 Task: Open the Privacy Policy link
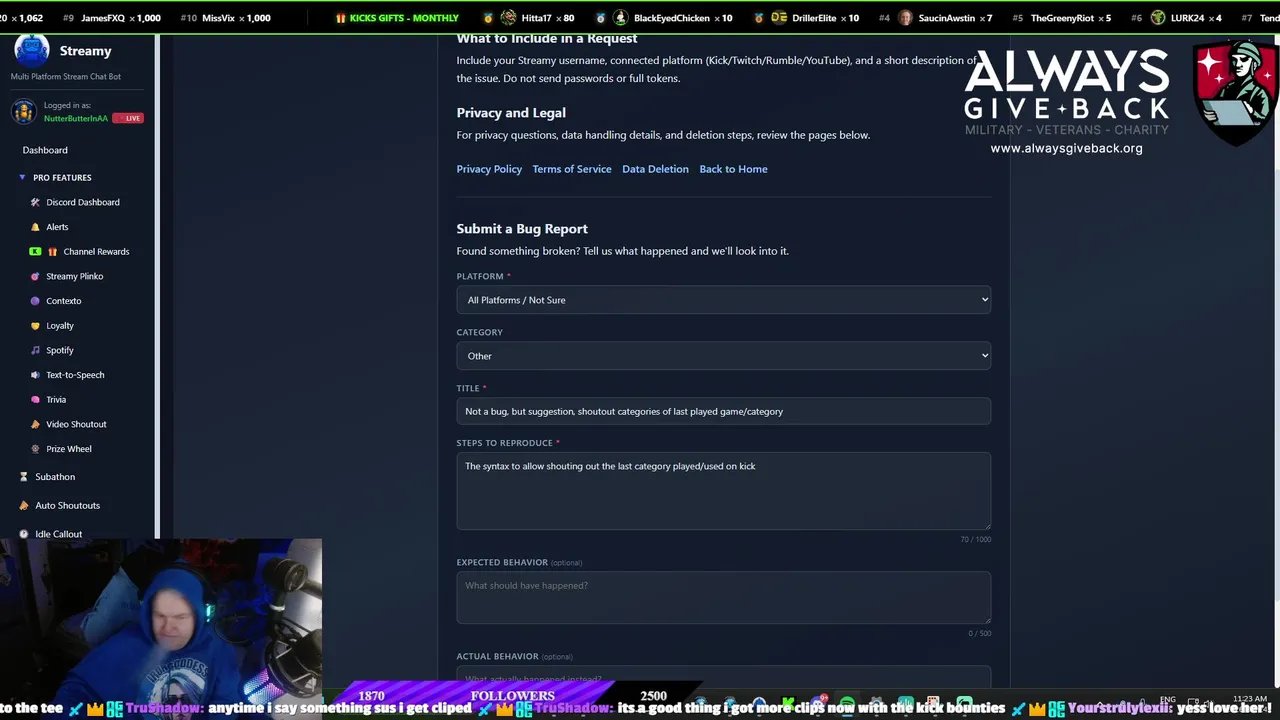[489, 169]
